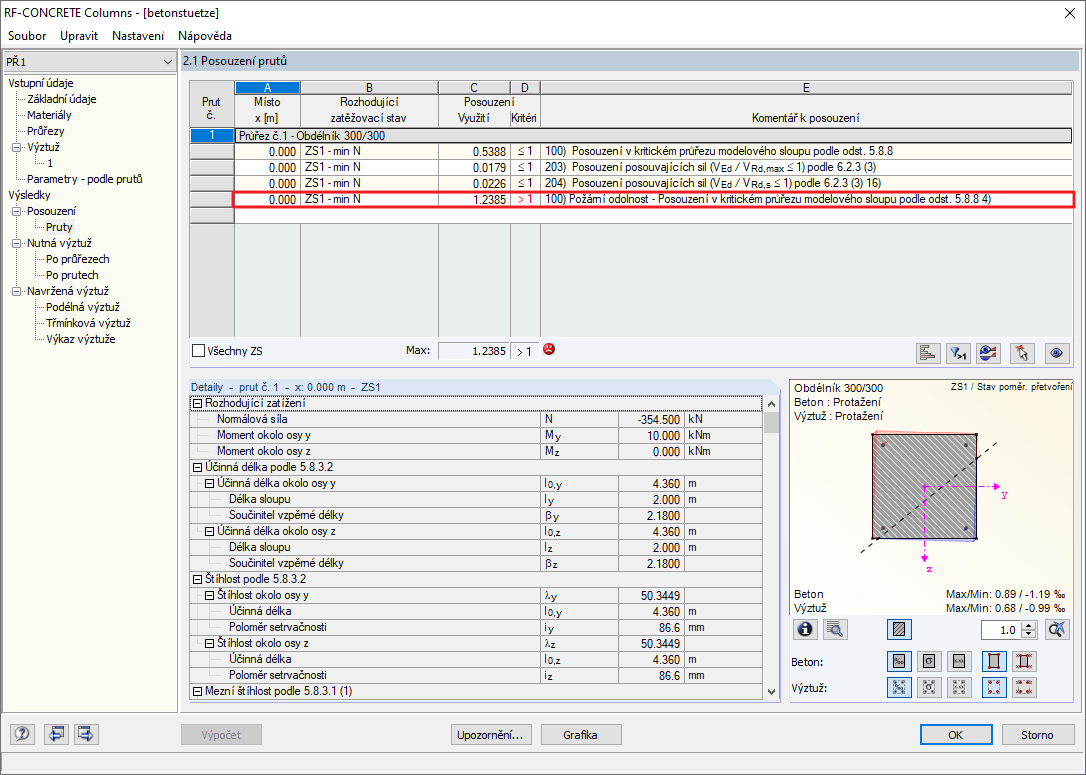
Task: Select member row number 1
Action: click(x=212, y=136)
